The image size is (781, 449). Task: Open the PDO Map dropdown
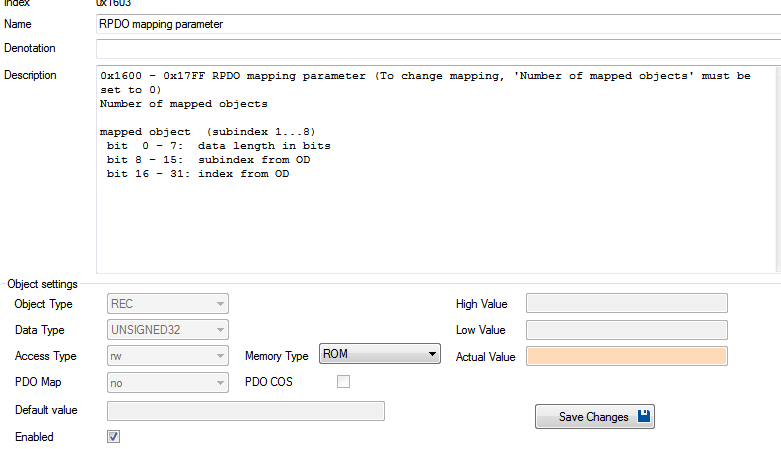(x=168, y=383)
